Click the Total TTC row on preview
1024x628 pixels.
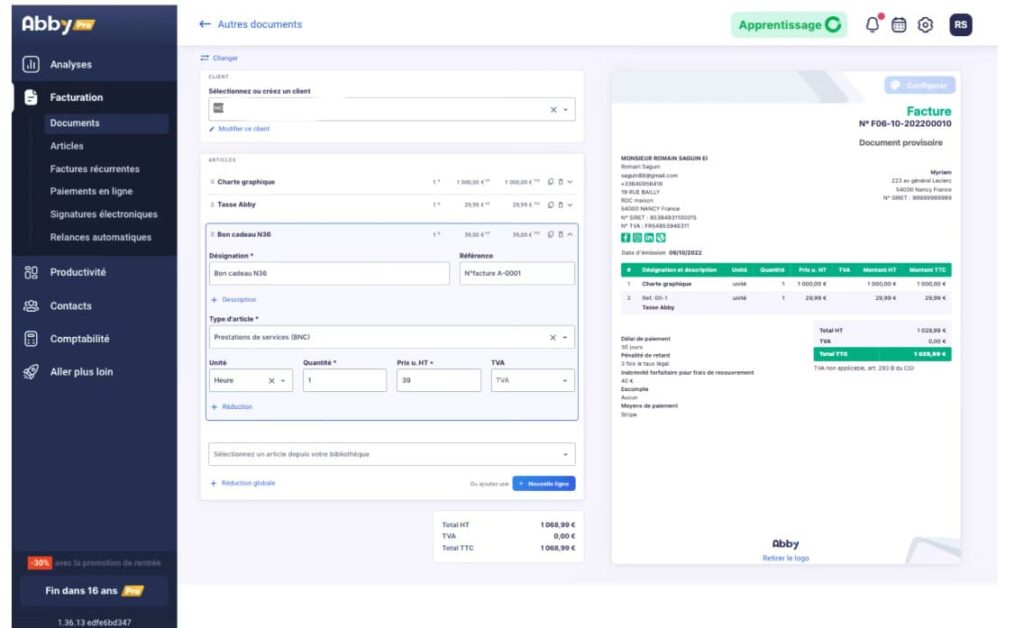click(882, 354)
